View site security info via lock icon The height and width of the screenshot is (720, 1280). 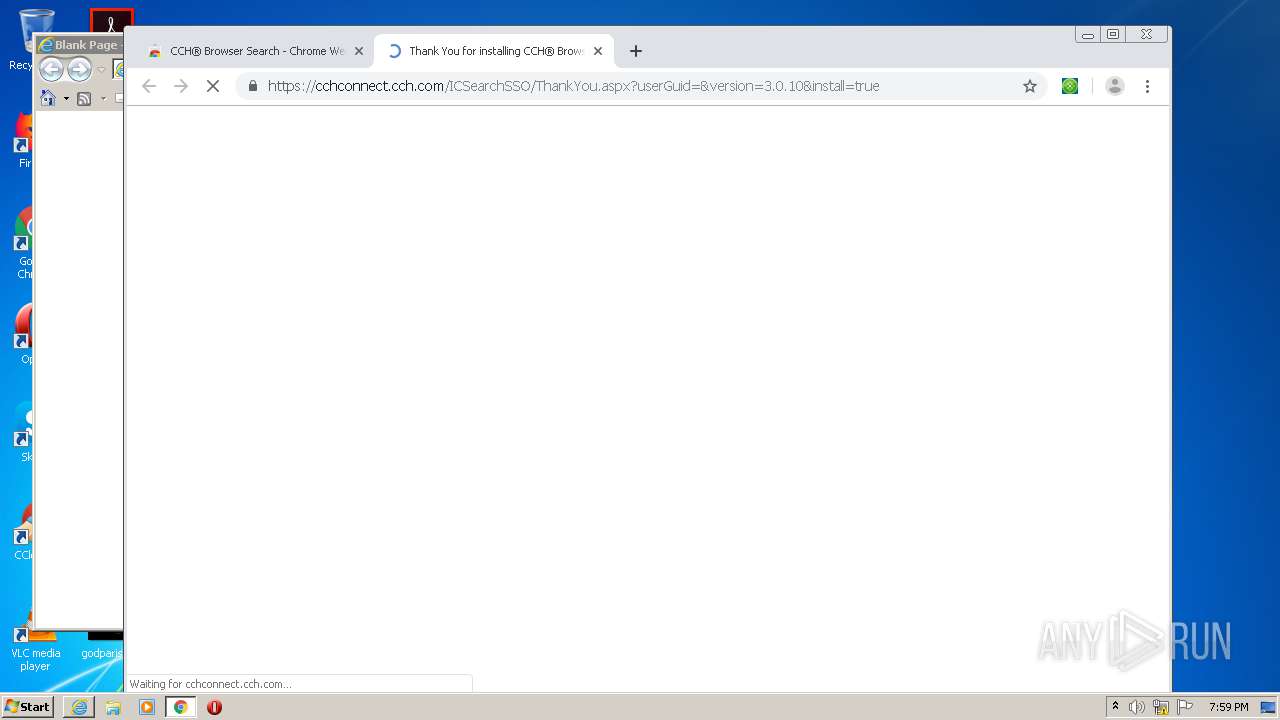click(253, 86)
